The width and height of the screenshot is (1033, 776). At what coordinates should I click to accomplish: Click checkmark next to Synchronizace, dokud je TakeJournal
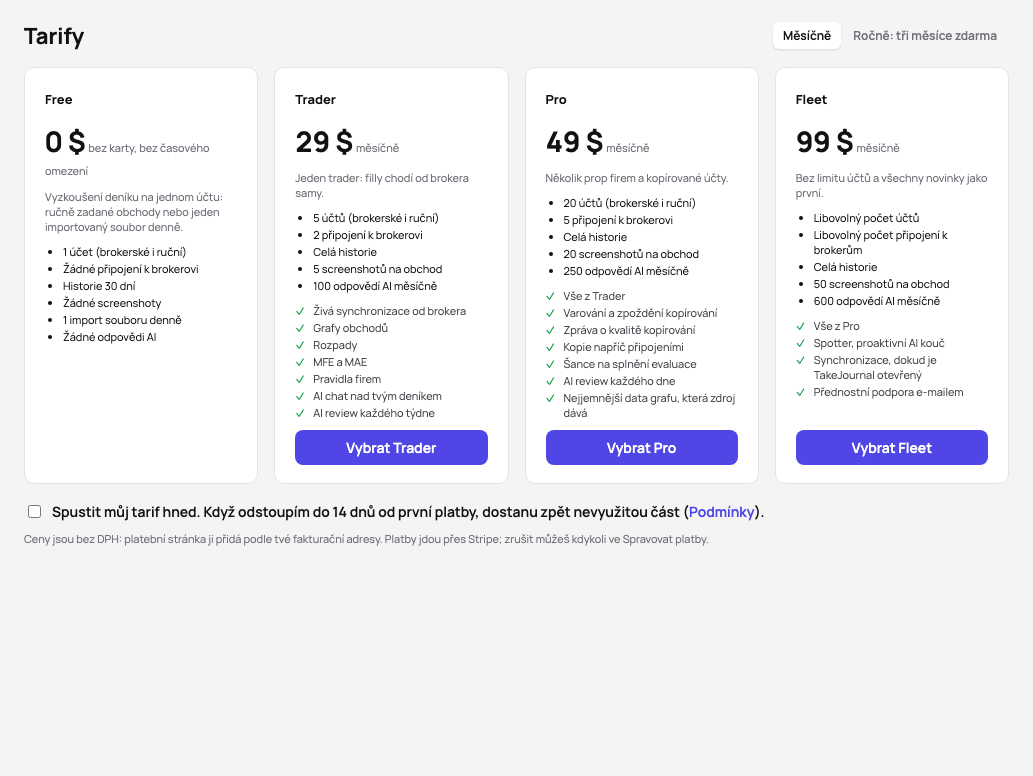[800, 361]
